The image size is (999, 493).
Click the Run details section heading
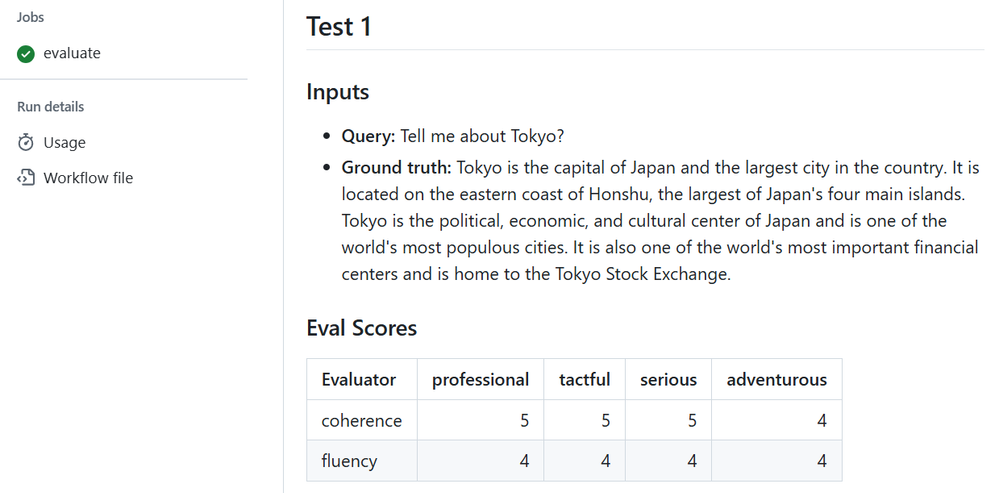pyautogui.click(x=50, y=107)
